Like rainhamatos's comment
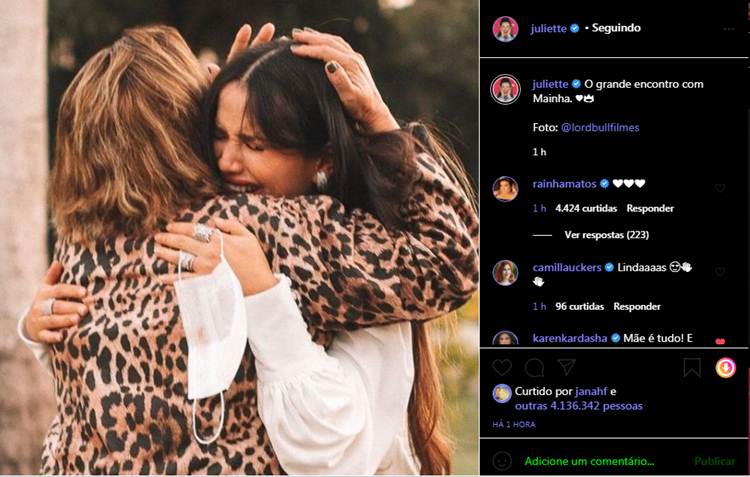Viewport: 750px width, 477px height. tap(720, 188)
